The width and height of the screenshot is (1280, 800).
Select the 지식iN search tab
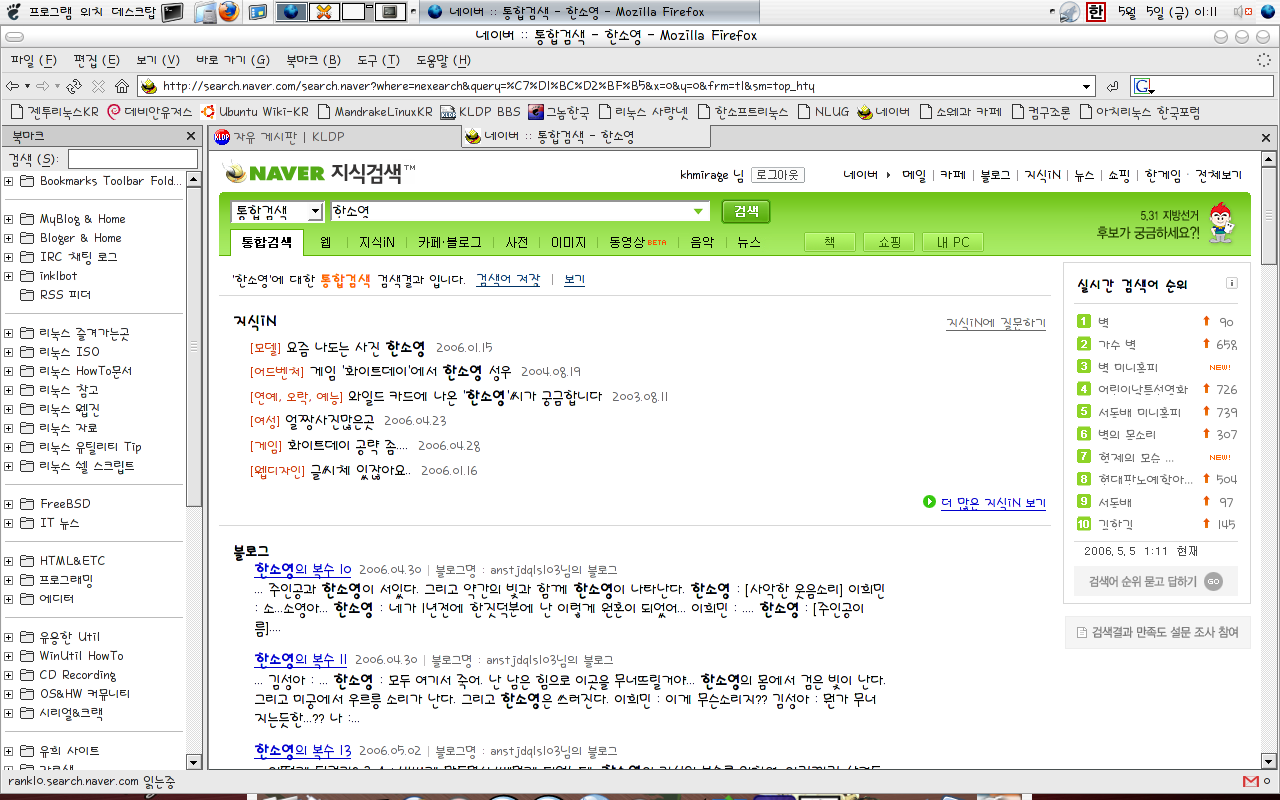click(x=377, y=242)
